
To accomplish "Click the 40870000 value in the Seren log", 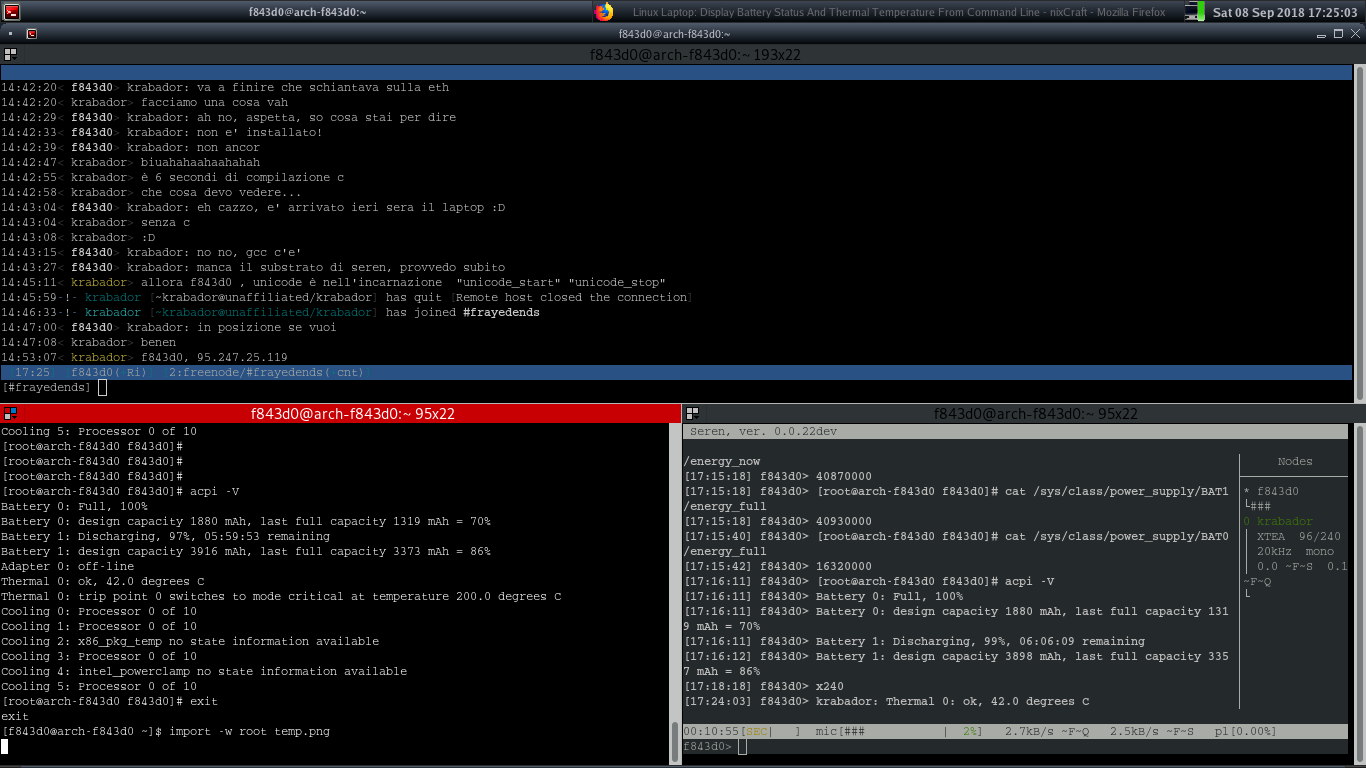I will coord(844,477).
